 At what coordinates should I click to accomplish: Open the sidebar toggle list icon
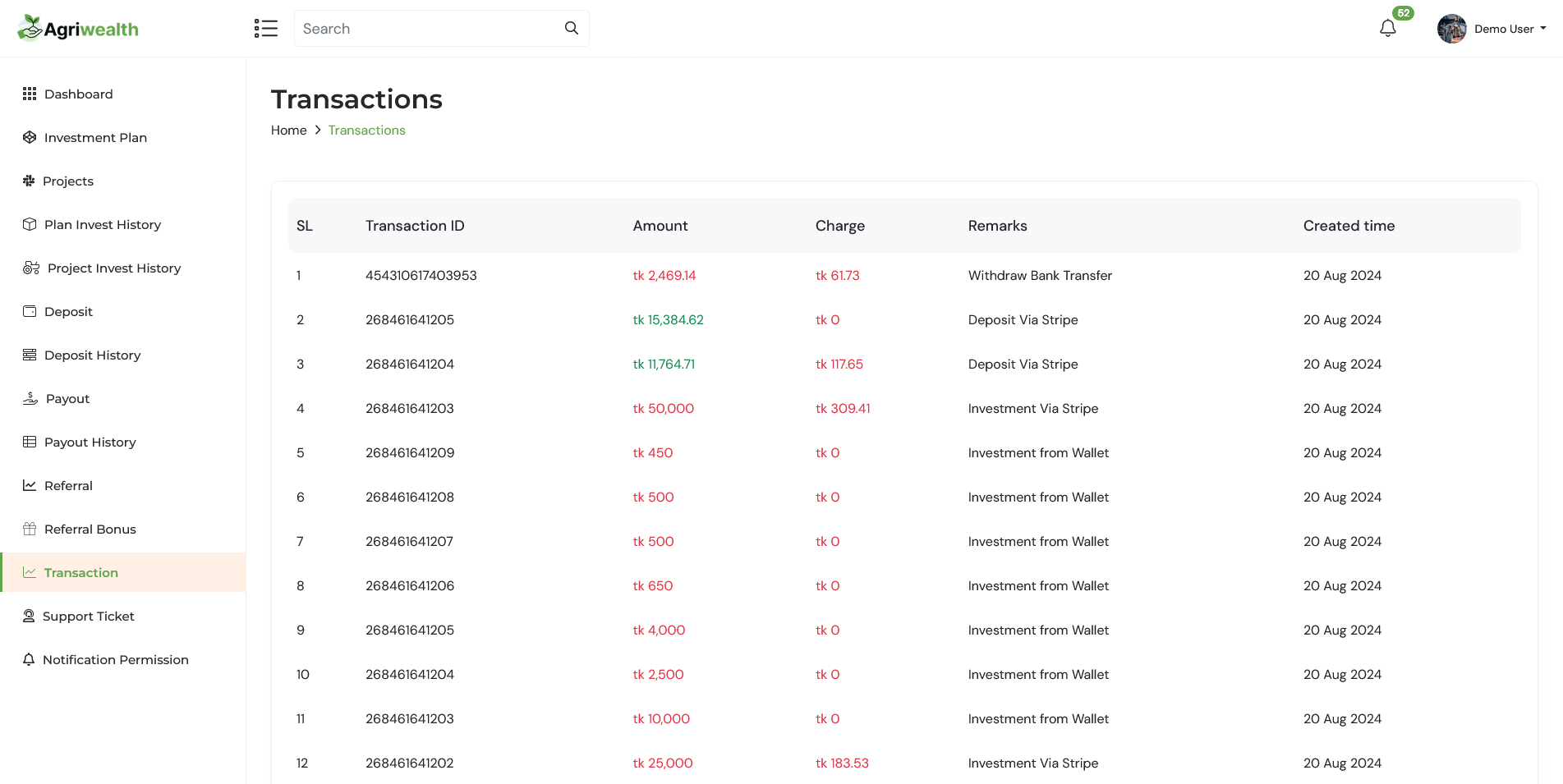coord(266,28)
